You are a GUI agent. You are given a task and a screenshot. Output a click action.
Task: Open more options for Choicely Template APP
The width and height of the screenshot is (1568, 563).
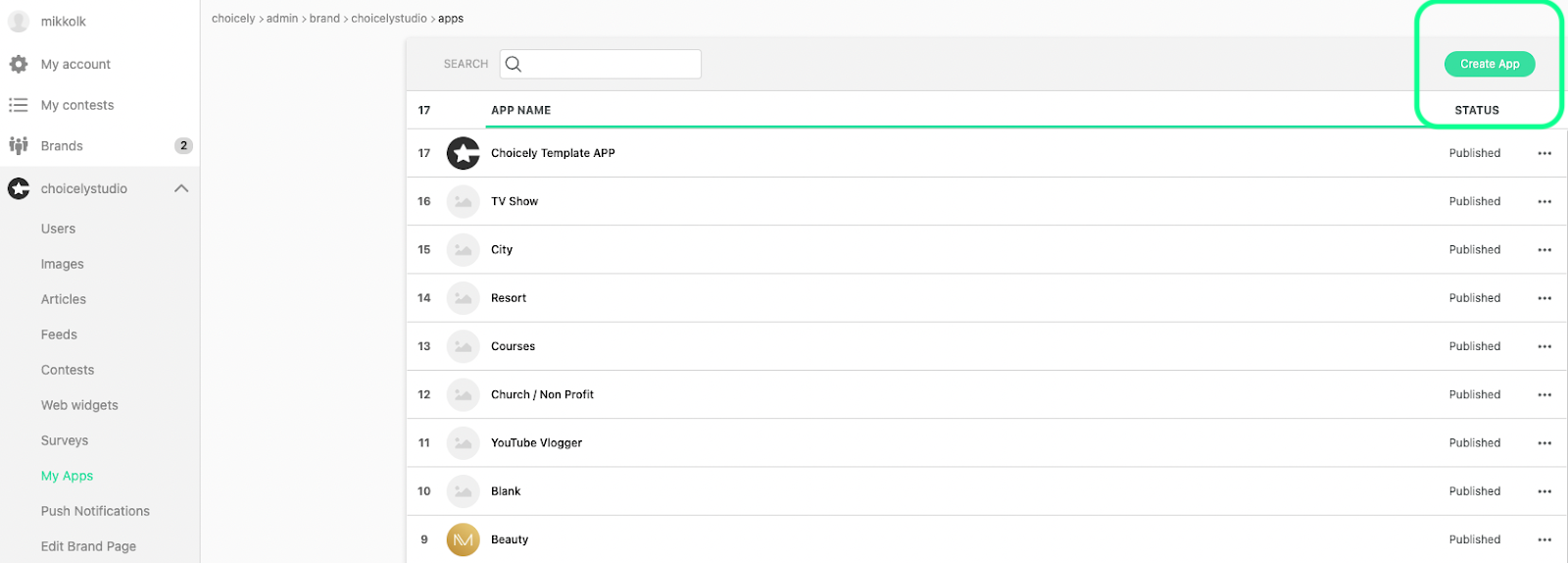click(x=1544, y=153)
